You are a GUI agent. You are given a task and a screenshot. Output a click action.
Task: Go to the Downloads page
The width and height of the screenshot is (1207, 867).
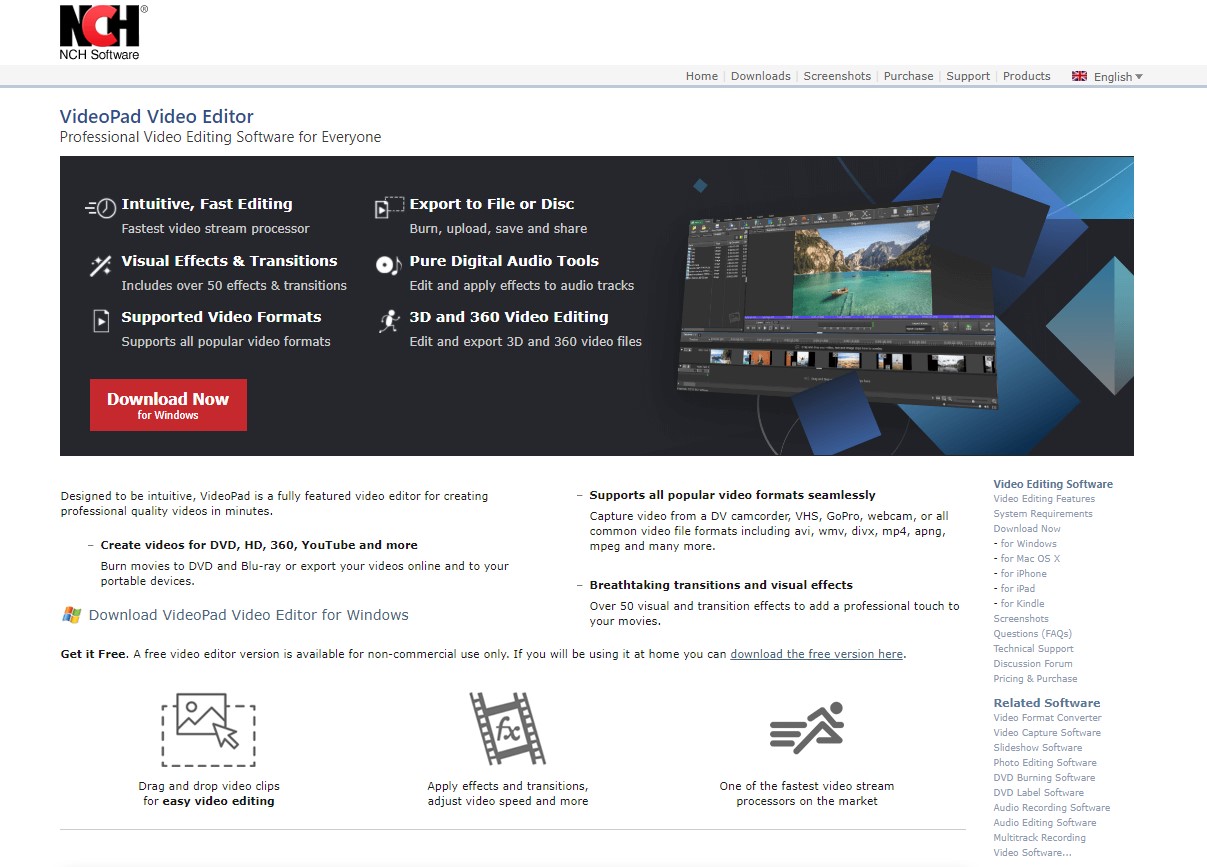[761, 76]
